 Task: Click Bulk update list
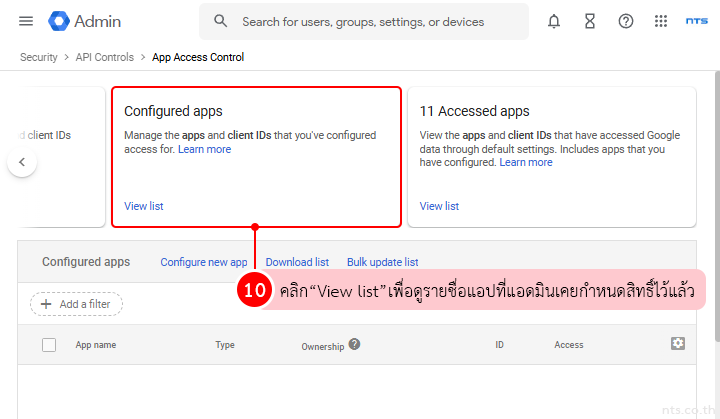click(382, 262)
